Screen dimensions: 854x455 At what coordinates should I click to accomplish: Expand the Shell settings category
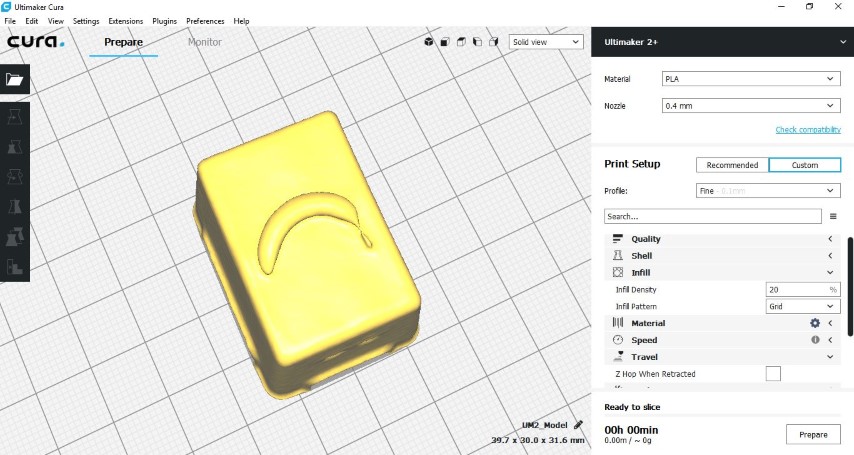(722, 256)
